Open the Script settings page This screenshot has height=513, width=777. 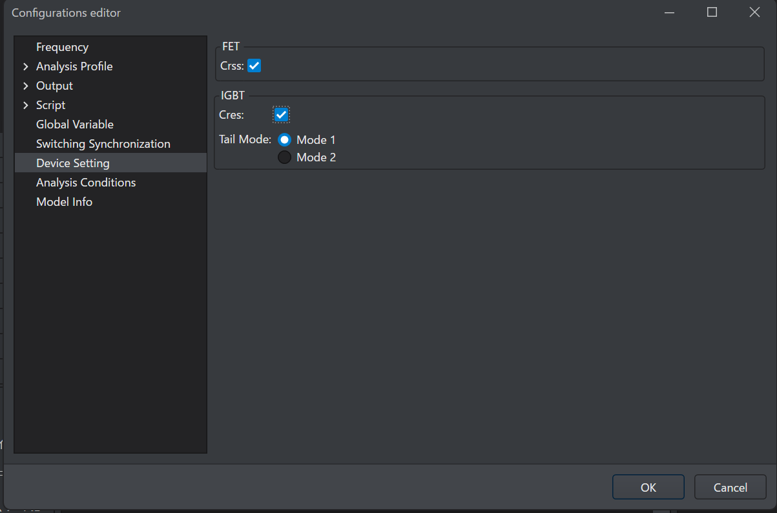(x=51, y=105)
